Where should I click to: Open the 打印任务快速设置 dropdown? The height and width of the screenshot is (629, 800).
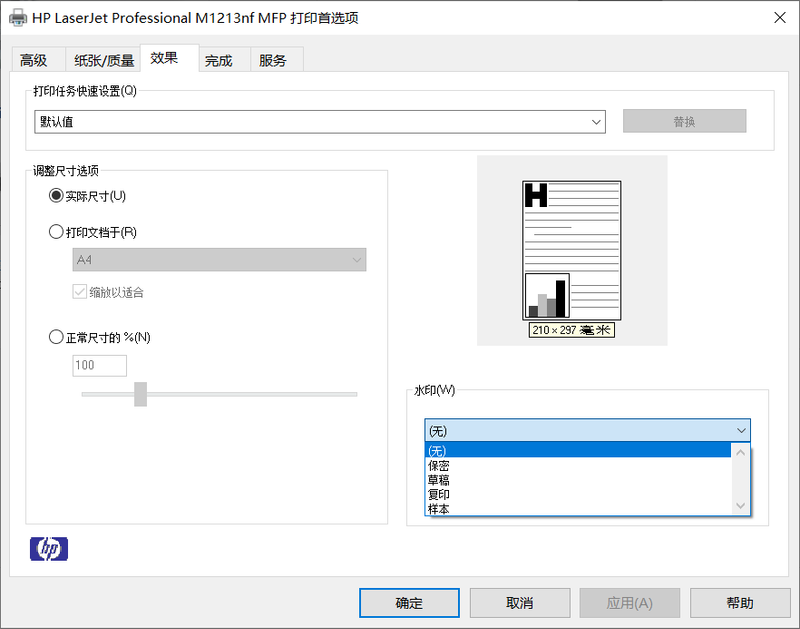320,122
